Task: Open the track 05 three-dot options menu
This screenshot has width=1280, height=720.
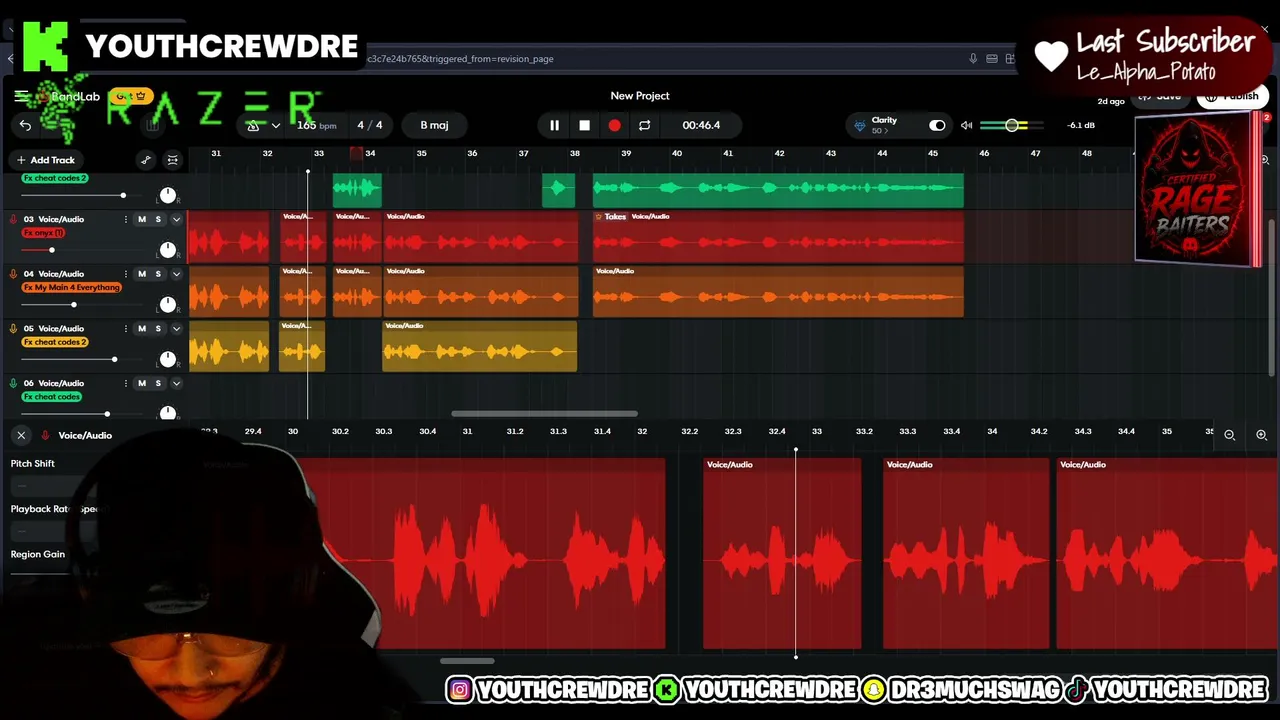Action: coord(125,329)
